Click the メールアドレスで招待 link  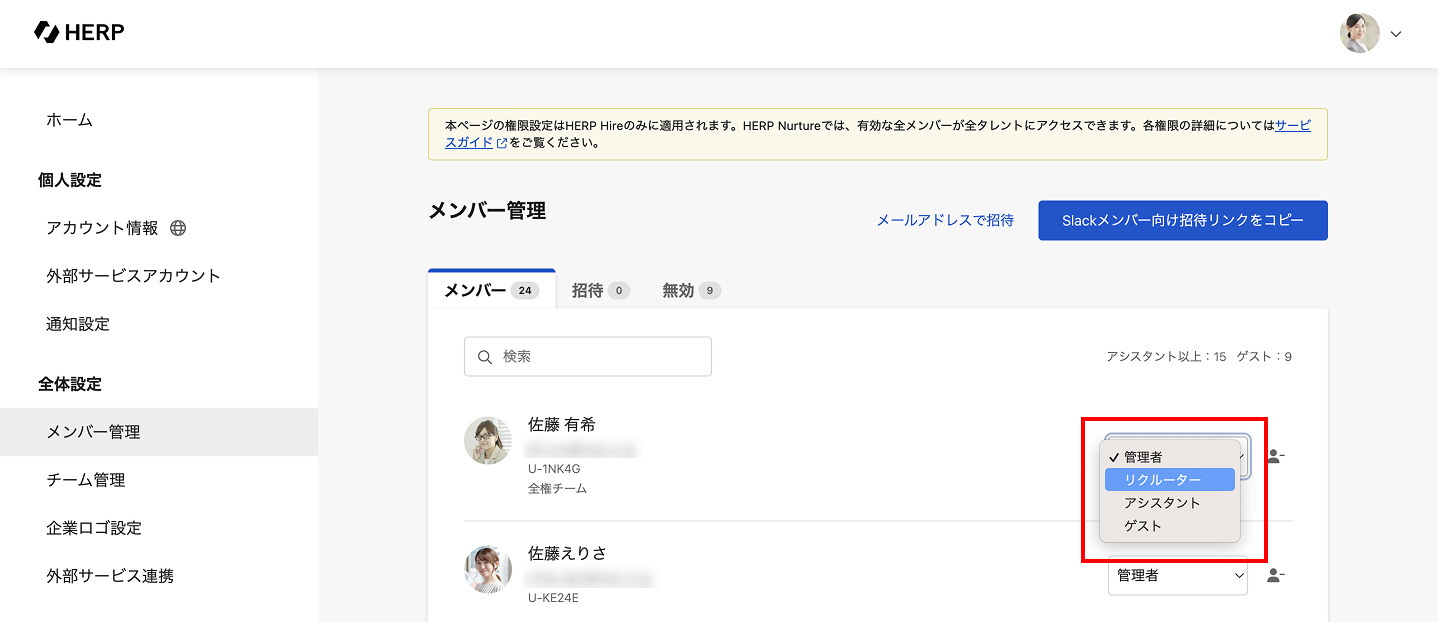point(945,220)
